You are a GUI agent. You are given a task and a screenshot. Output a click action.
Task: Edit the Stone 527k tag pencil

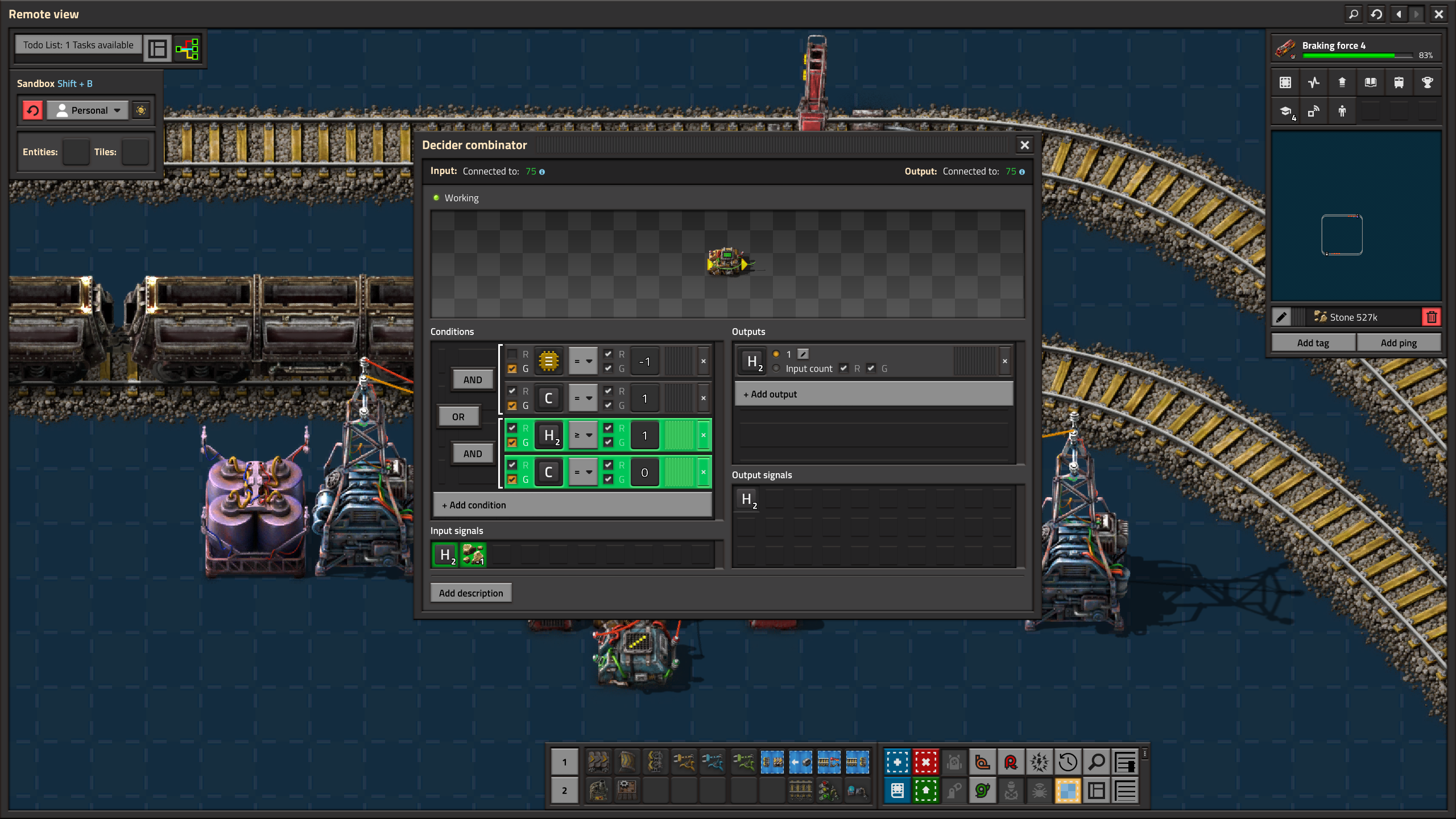click(1281, 317)
